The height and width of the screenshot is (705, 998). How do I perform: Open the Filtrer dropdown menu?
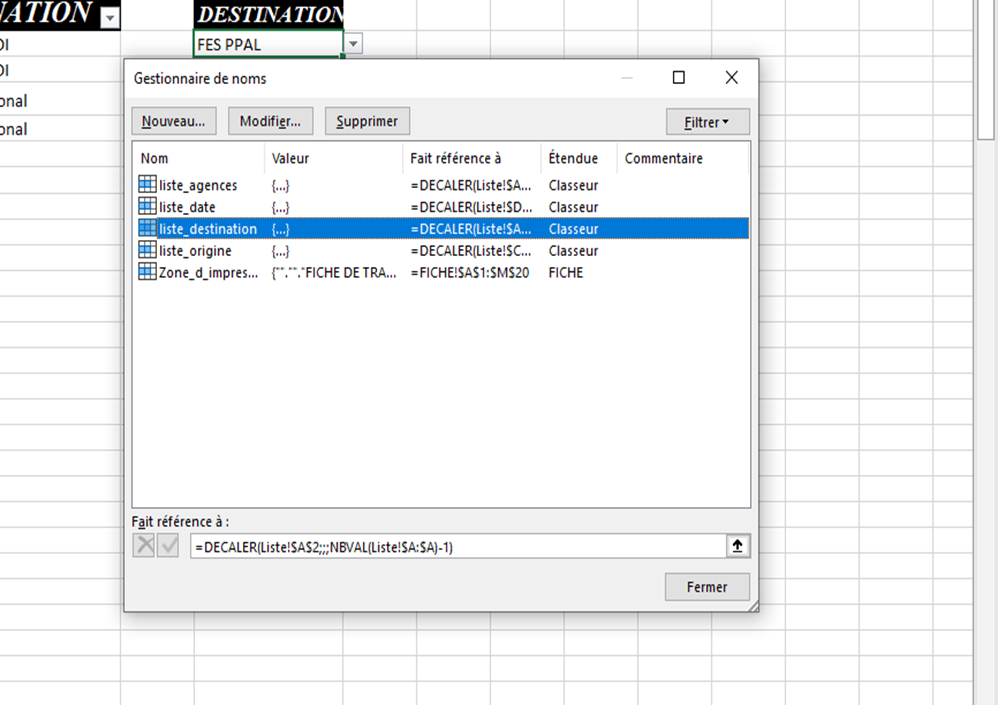tap(707, 122)
